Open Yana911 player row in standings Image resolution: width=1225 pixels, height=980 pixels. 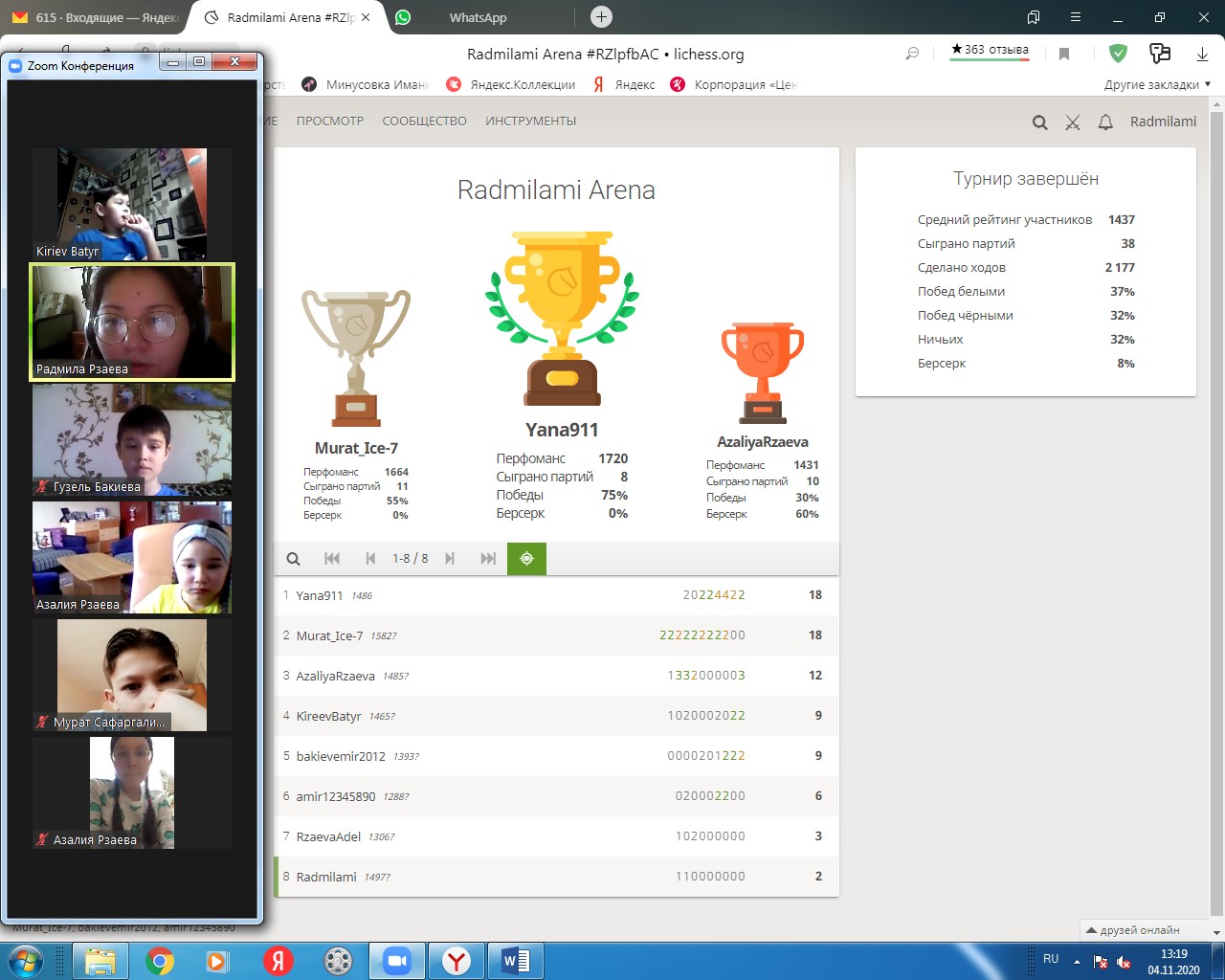coord(320,595)
